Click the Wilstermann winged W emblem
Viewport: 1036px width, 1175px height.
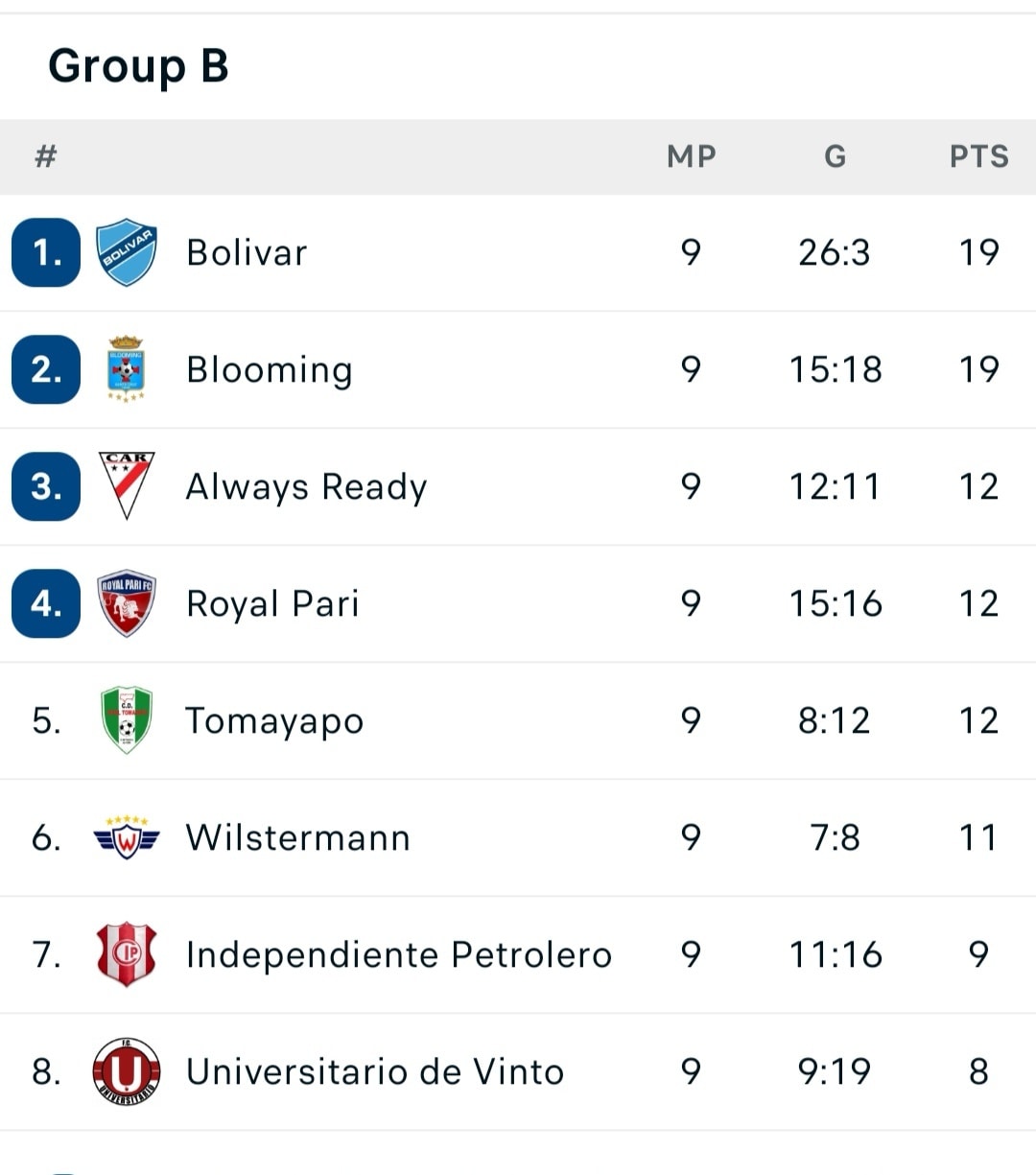click(127, 837)
